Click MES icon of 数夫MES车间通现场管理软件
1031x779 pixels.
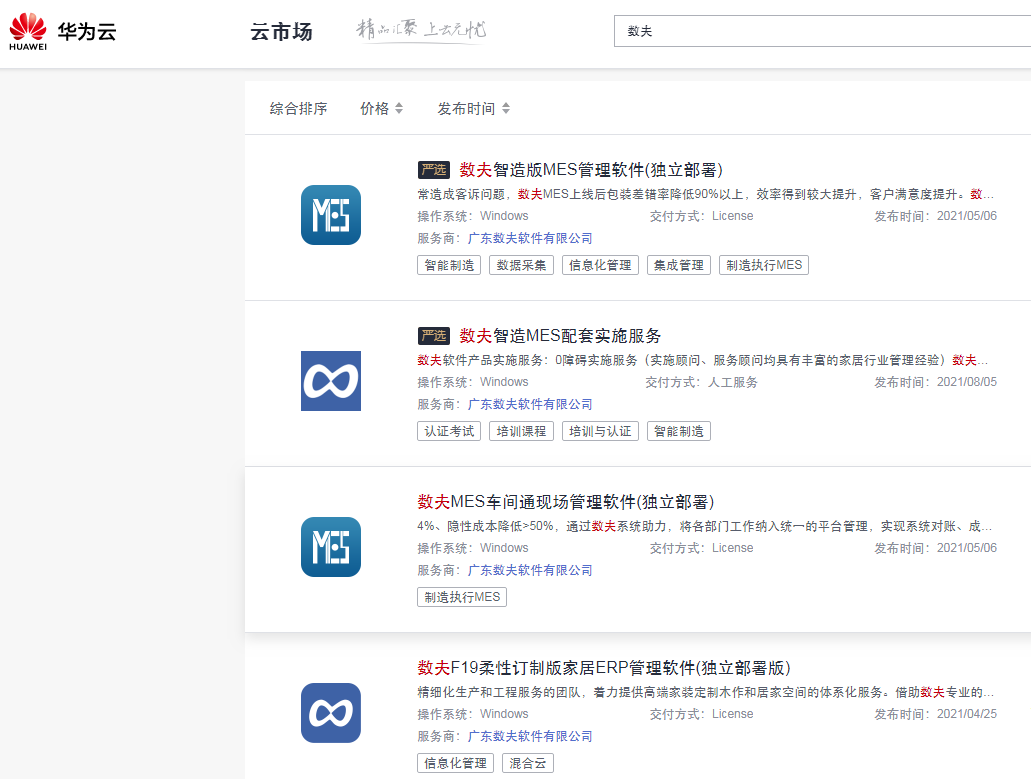click(331, 547)
